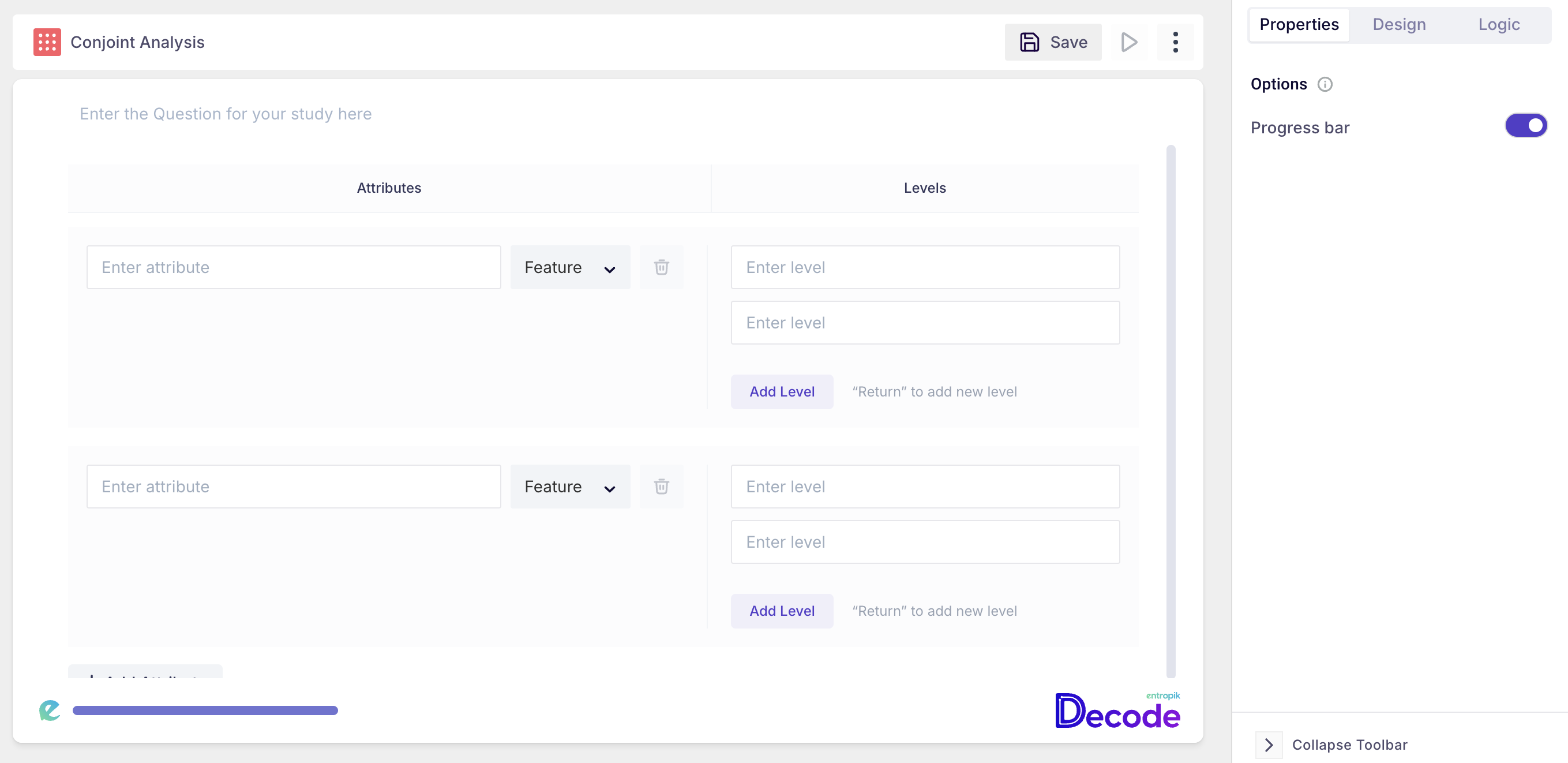Image resolution: width=1568 pixels, height=763 pixels.
Task: Save the conjoint analysis block
Action: coord(1052,42)
